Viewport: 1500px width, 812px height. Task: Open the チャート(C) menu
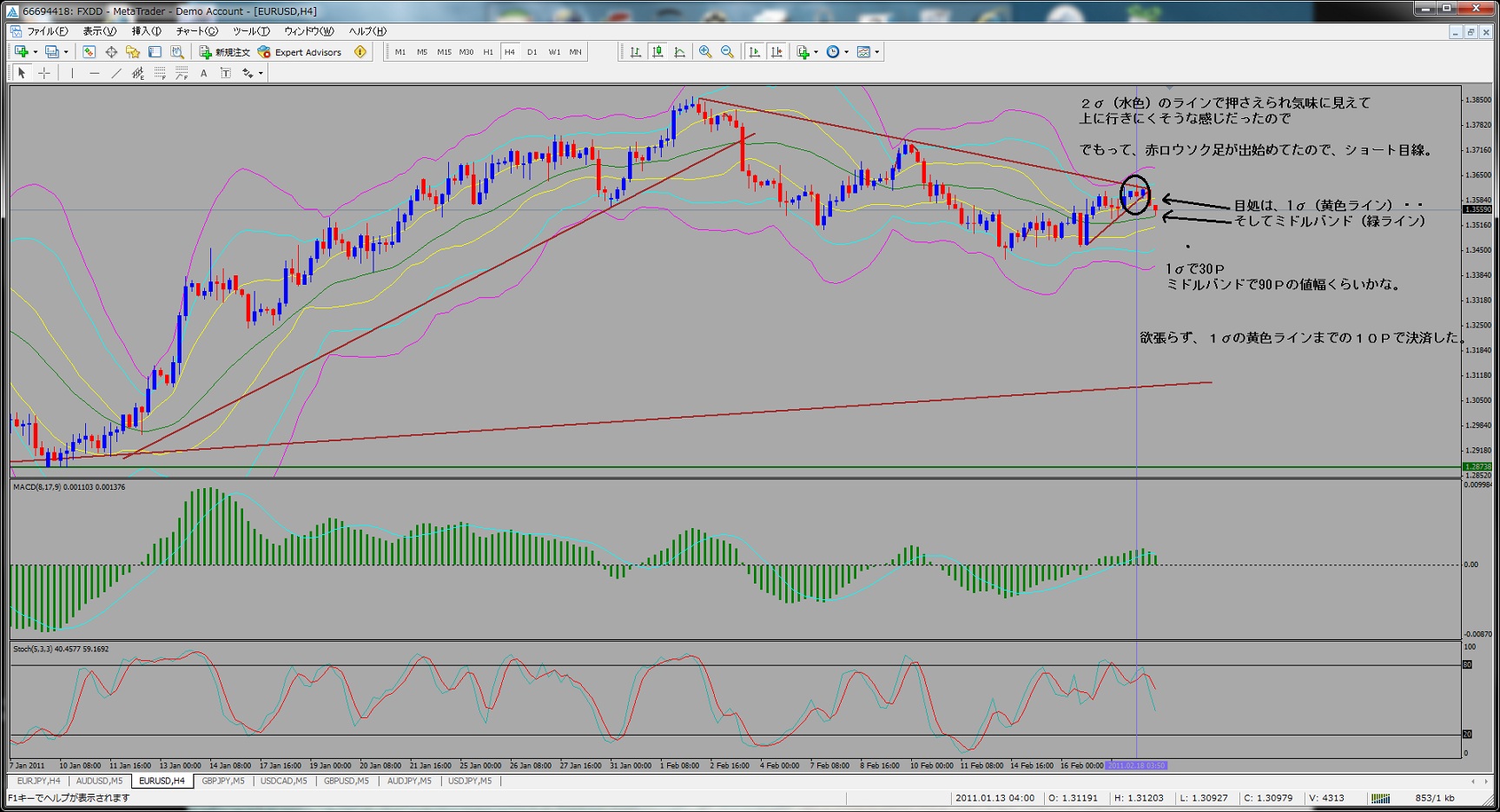coord(197,31)
